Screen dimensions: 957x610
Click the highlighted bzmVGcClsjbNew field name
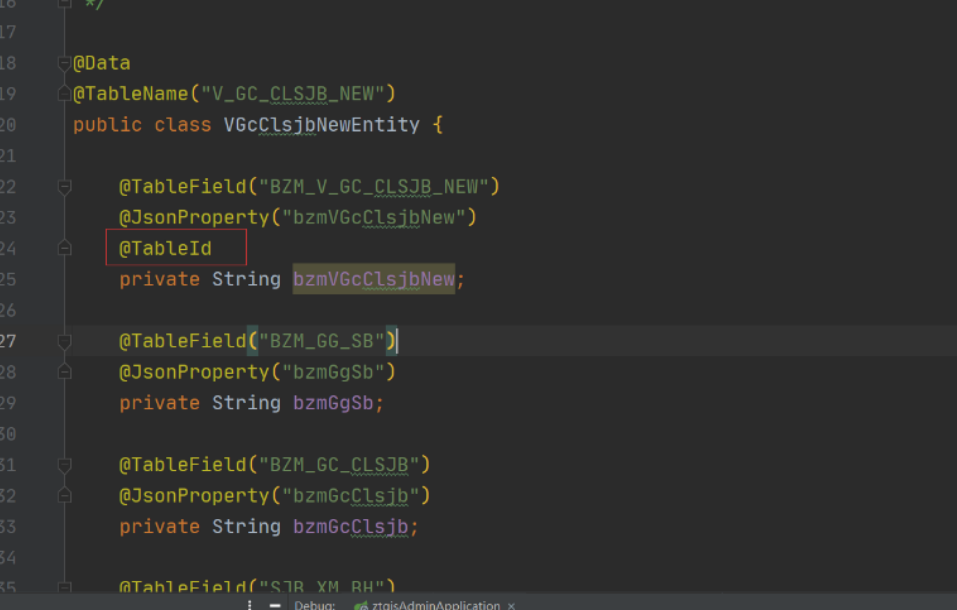(373, 279)
